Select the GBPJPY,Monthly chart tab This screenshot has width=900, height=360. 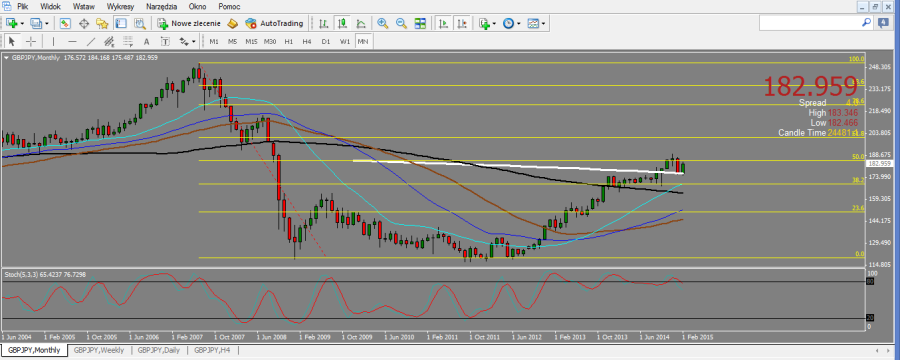pos(33,350)
